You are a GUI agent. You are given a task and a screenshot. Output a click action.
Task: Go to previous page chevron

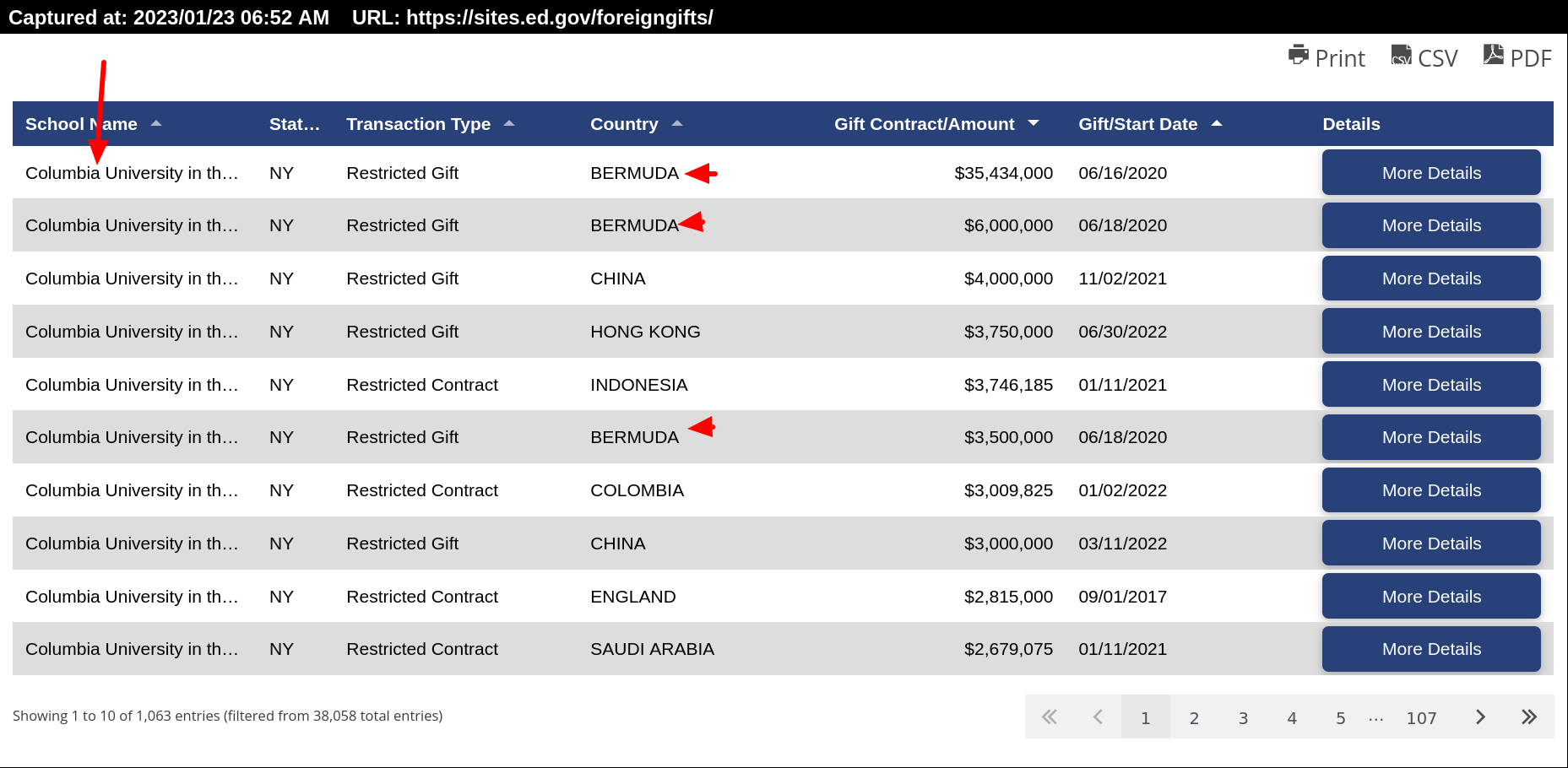[x=1098, y=717]
